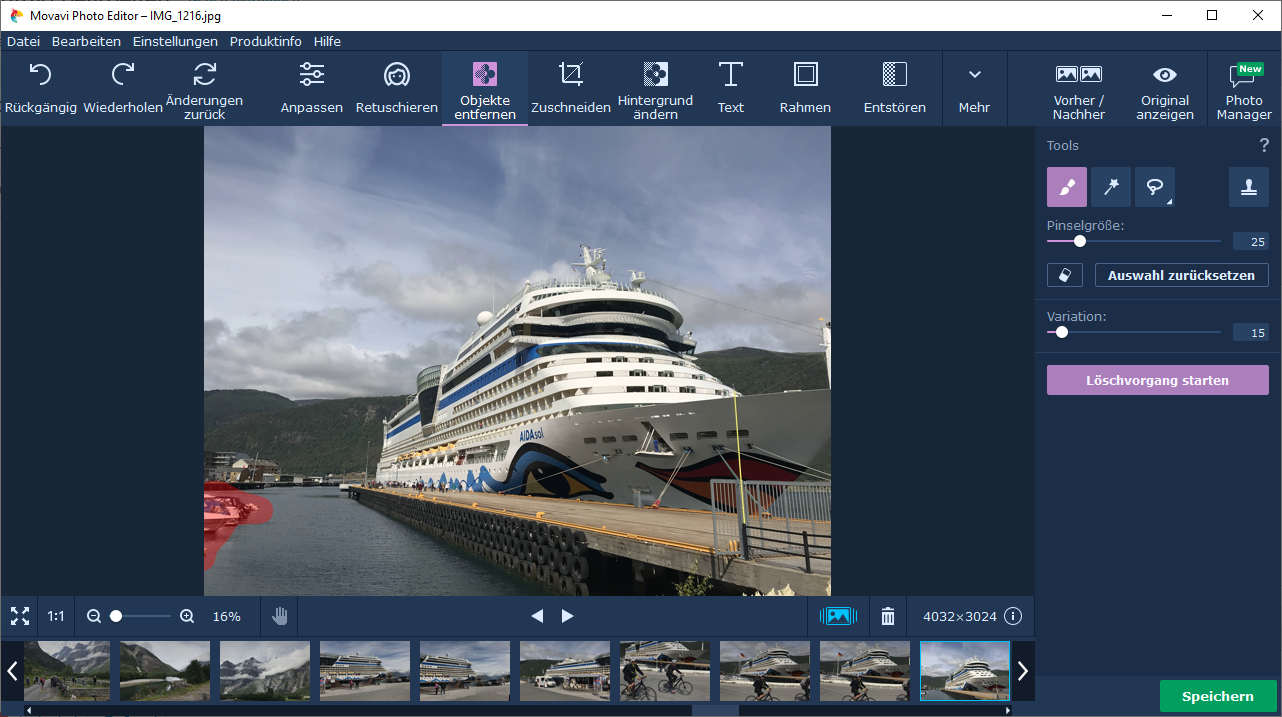
Task: Open the Einstellungen menu
Action: click(175, 42)
